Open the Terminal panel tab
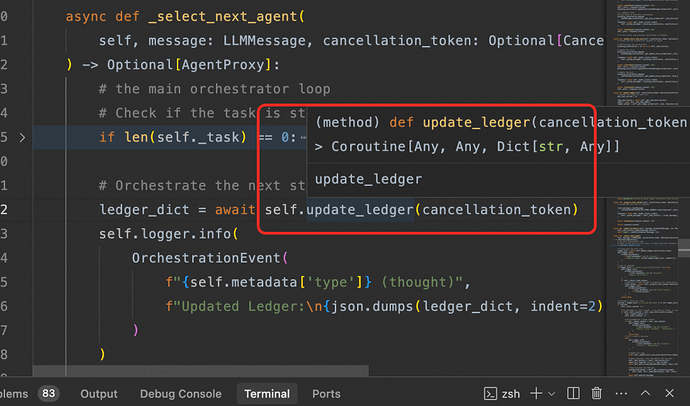Image resolution: width=690 pixels, height=406 pixels. [267, 394]
